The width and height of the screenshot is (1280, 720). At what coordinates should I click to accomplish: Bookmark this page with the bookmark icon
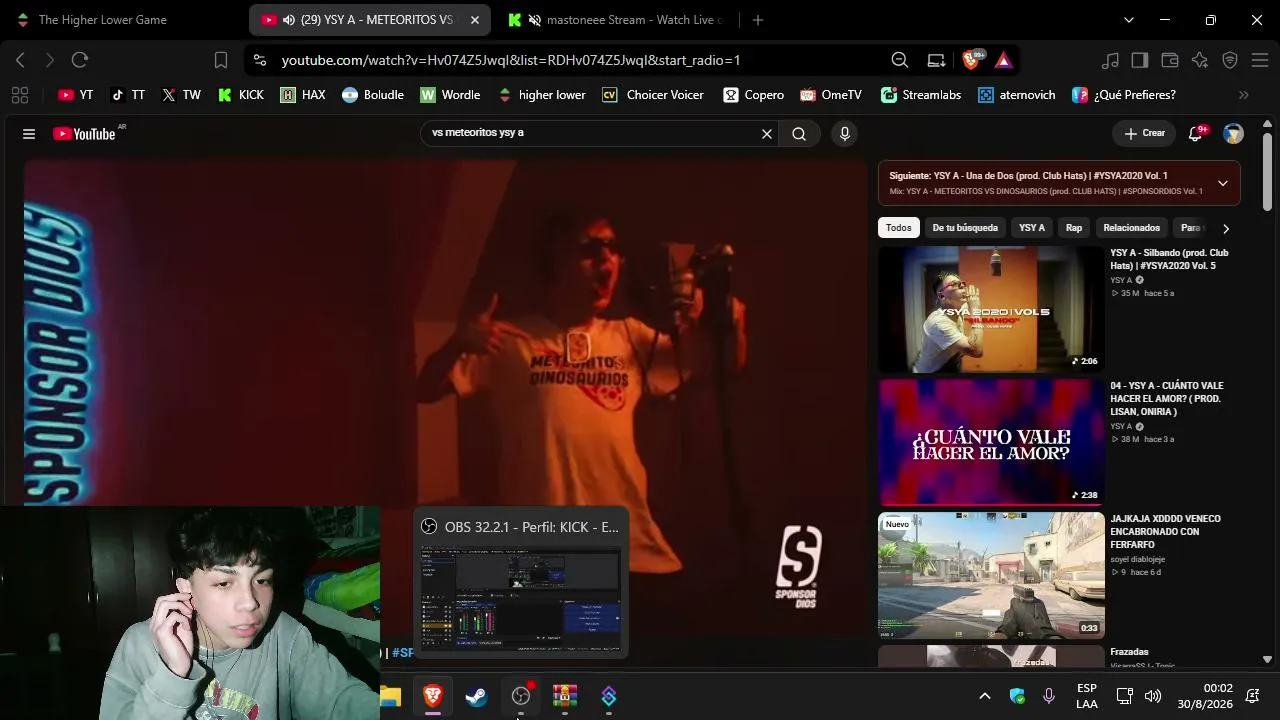click(x=221, y=60)
